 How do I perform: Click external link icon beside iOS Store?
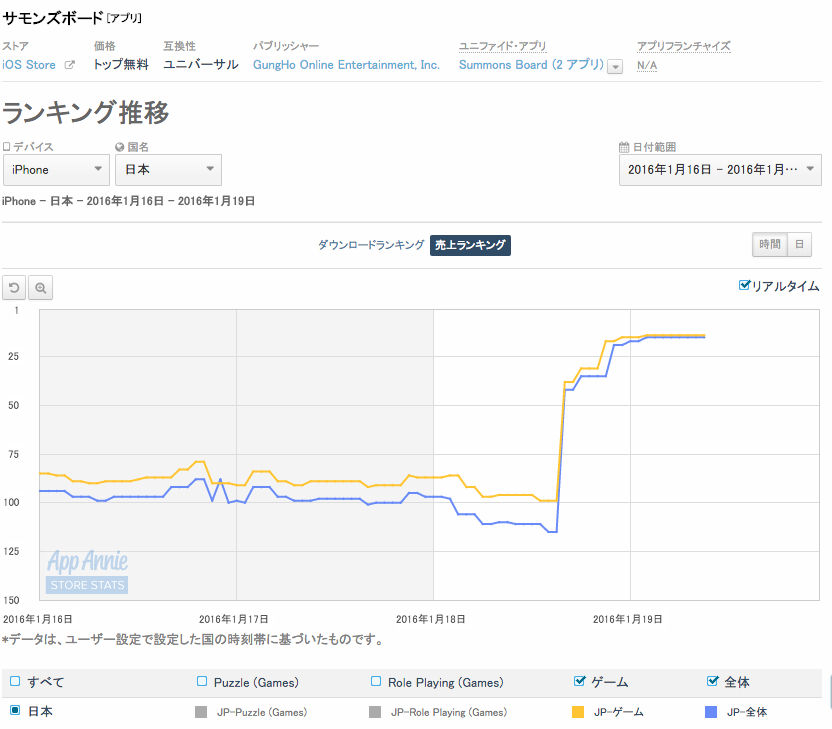point(70,65)
